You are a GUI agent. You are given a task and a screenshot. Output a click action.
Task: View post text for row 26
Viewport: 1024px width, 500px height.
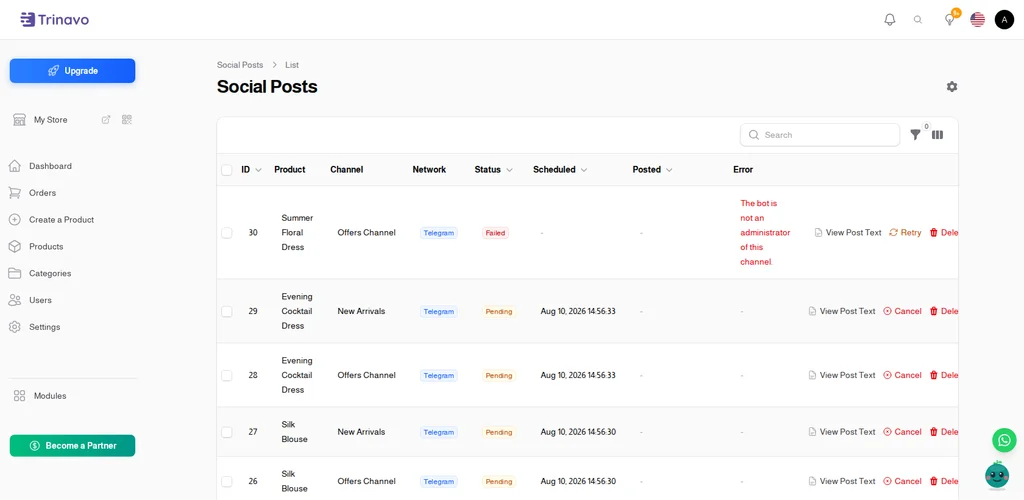[x=842, y=481]
